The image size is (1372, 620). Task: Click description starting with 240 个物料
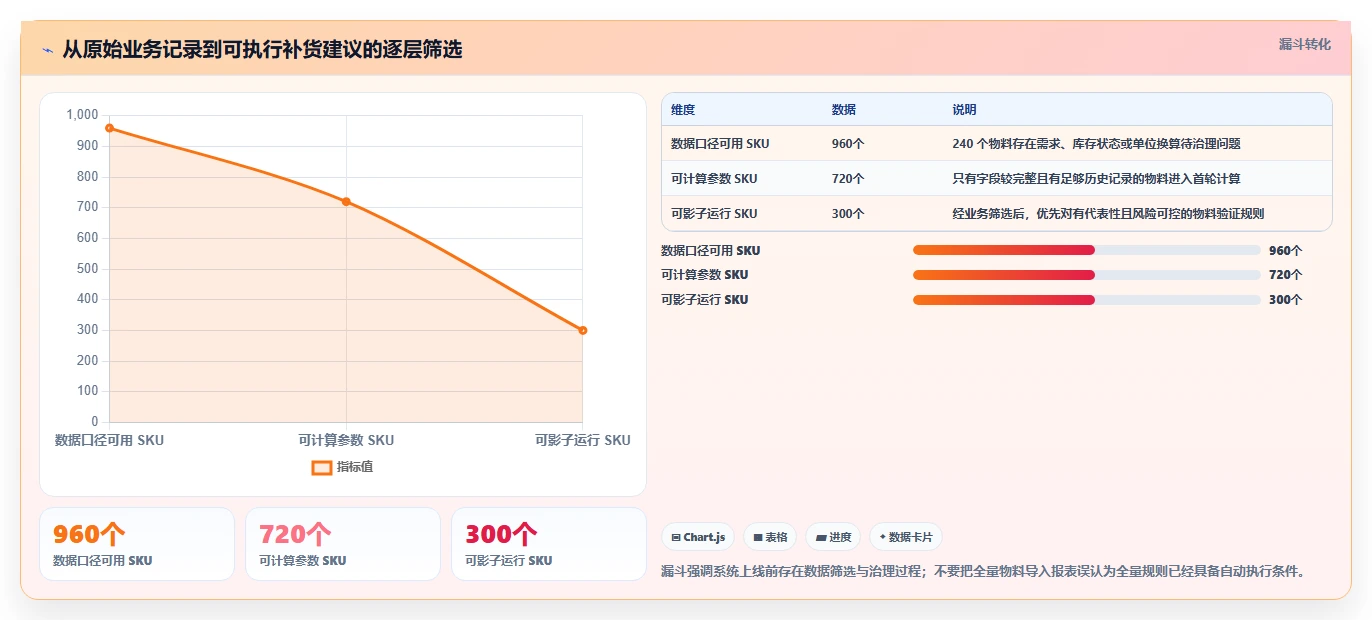tap(1096, 144)
